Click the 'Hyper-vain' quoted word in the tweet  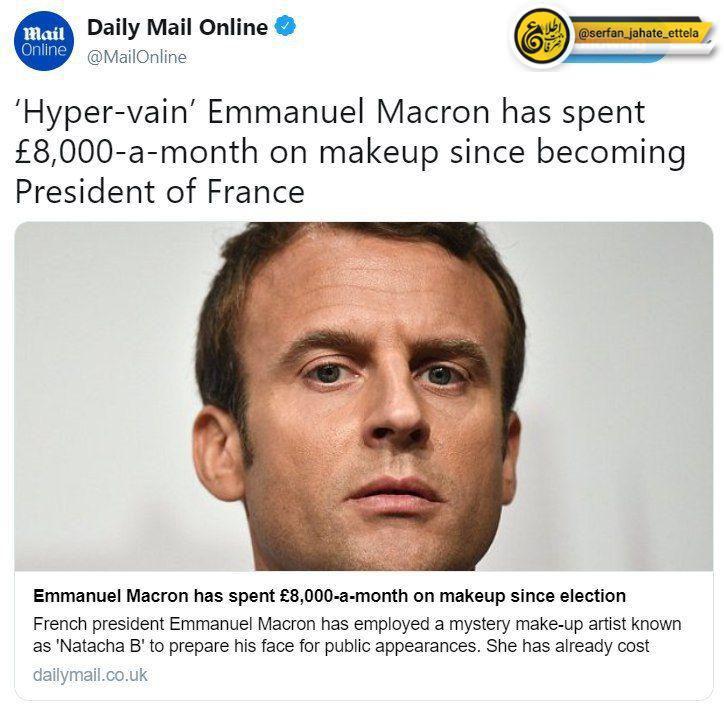coord(104,113)
